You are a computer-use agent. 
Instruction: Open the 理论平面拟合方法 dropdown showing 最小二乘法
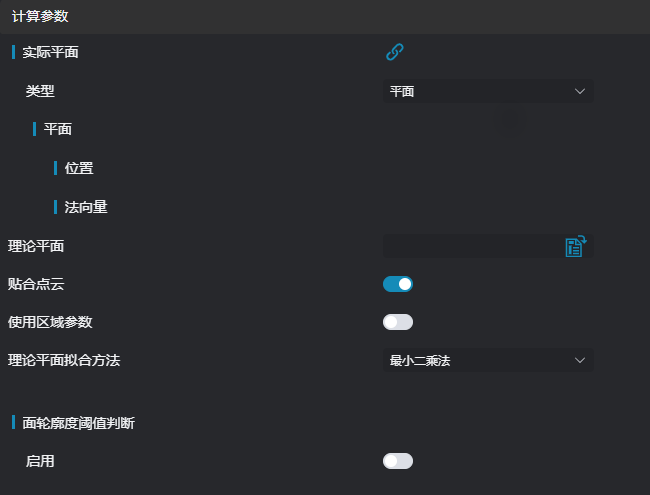coord(488,360)
